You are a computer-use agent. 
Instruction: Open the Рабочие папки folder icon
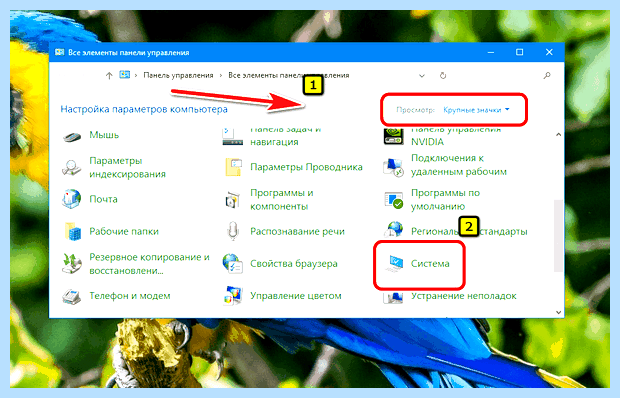tap(72, 231)
